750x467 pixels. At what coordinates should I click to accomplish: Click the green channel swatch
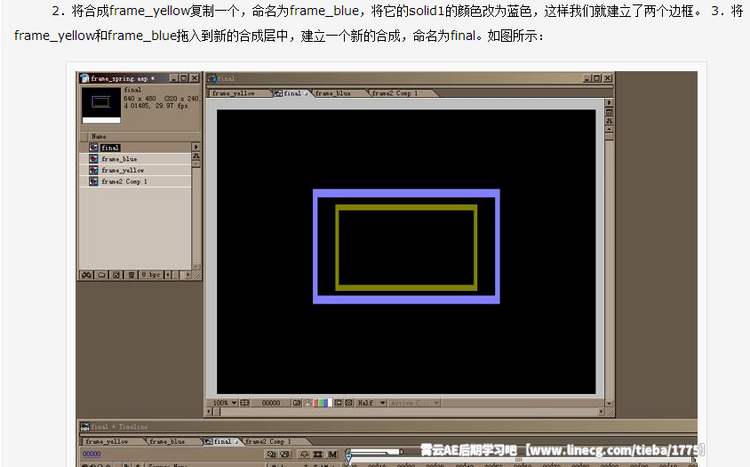pyautogui.click(x=320, y=403)
